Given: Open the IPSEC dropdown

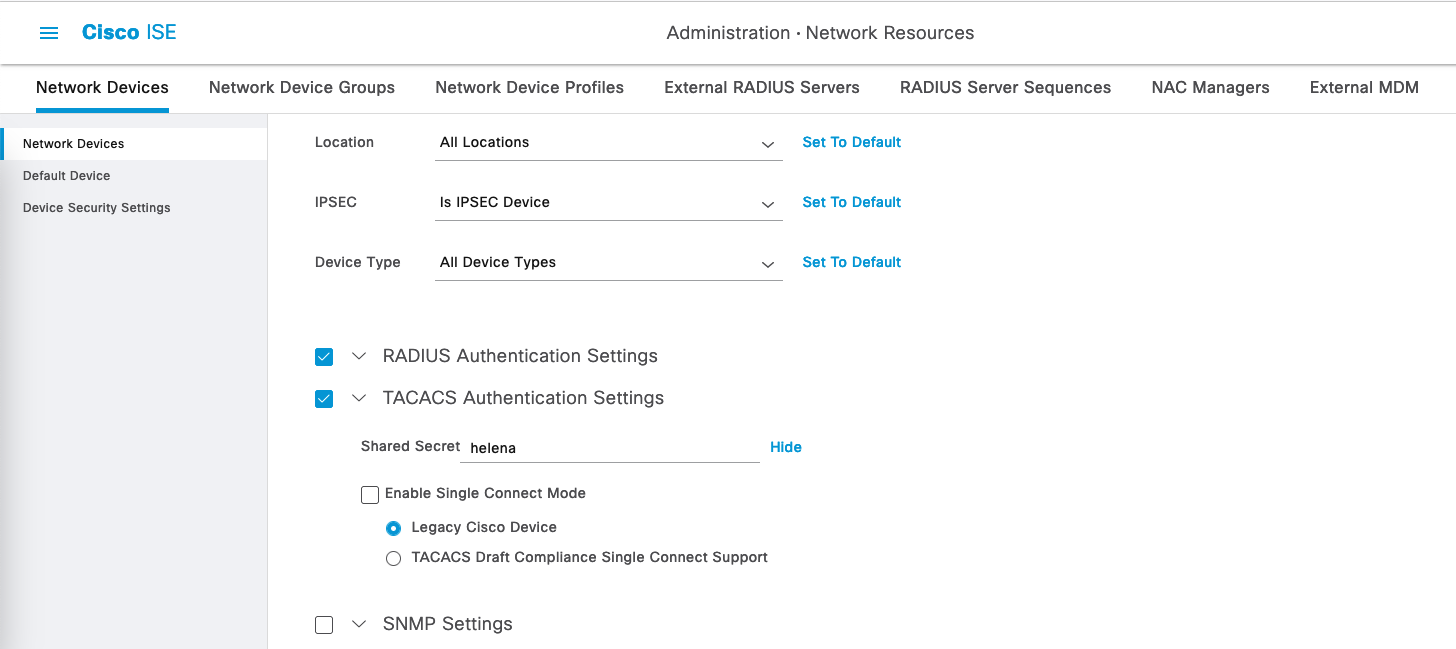Looking at the screenshot, I should pyautogui.click(x=608, y=203).
